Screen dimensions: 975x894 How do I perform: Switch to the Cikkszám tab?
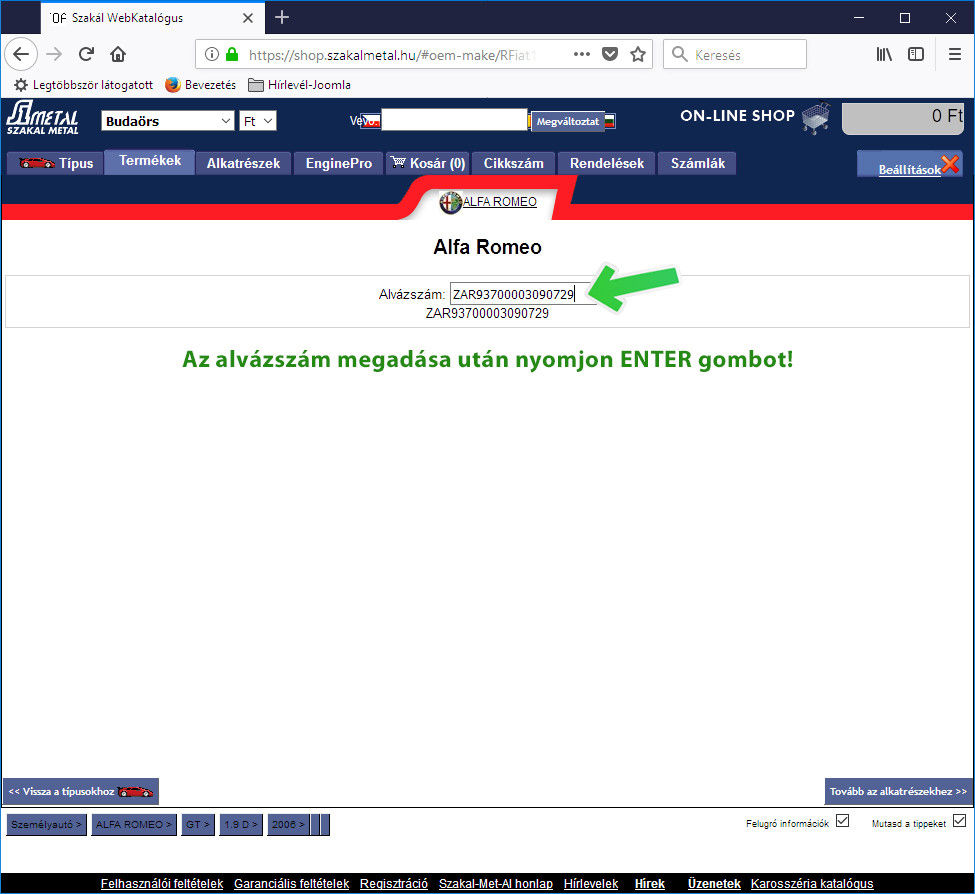pos(514,163)
